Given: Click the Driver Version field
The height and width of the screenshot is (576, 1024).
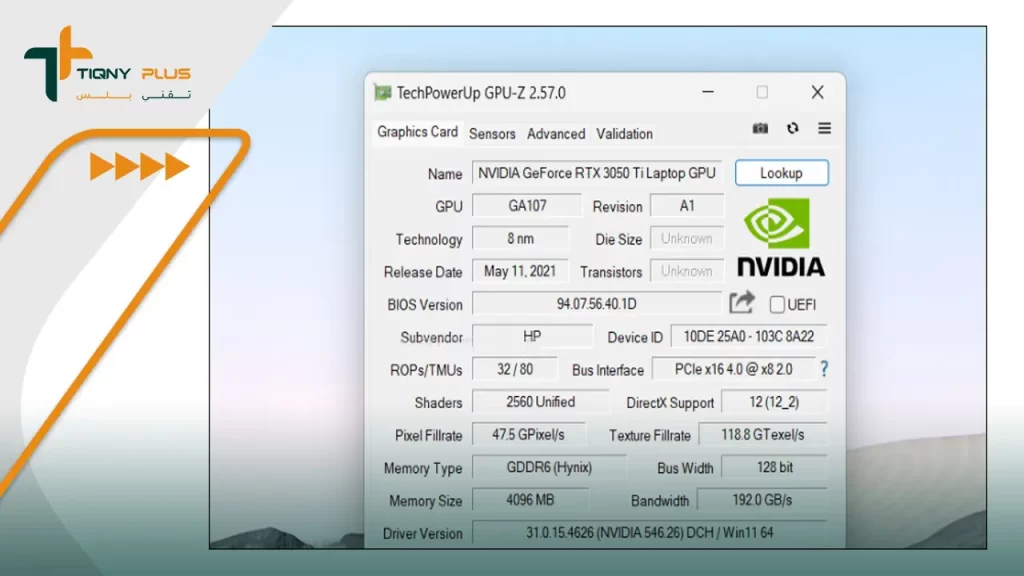Looking at the screenshot, I should [x=650, y=533].
